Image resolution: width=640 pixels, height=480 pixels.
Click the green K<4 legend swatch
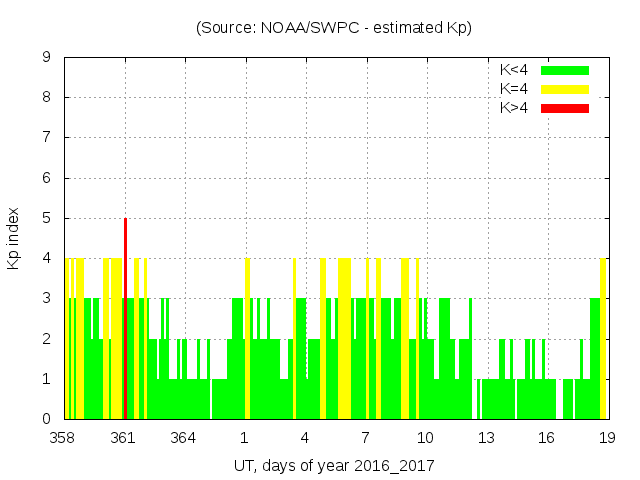pos(565,70)
